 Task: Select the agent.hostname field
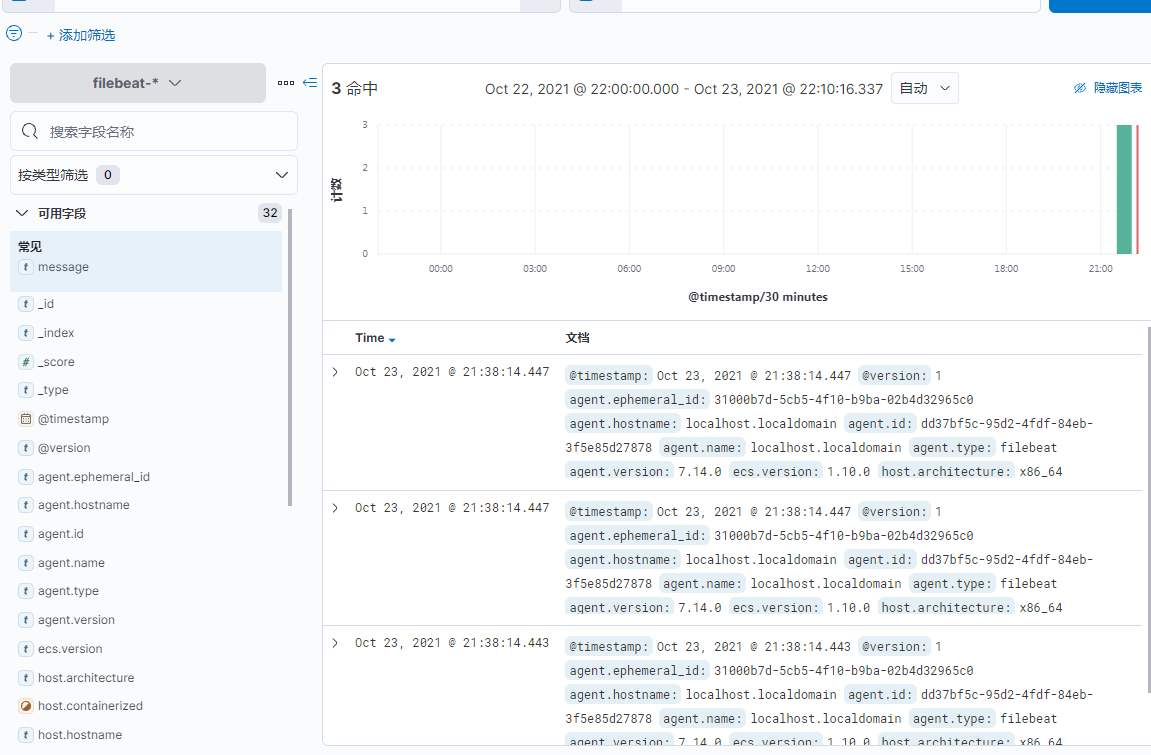tap(84, 505)
